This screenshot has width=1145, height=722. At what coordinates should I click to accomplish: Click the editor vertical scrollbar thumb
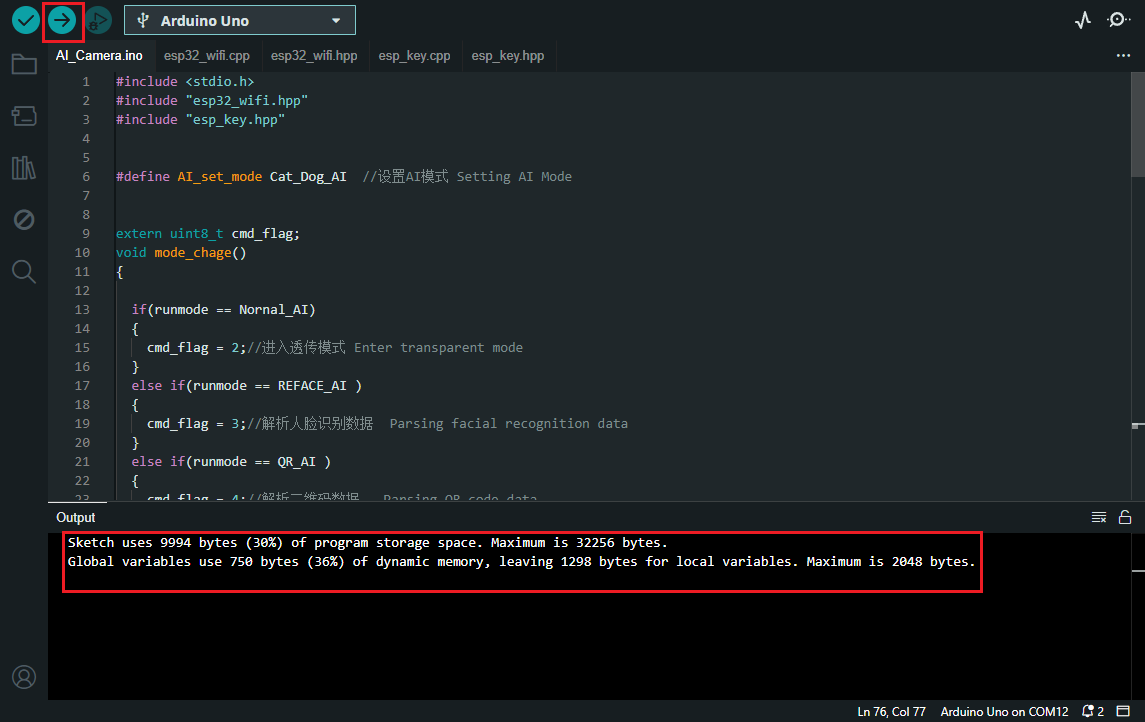1138,124
